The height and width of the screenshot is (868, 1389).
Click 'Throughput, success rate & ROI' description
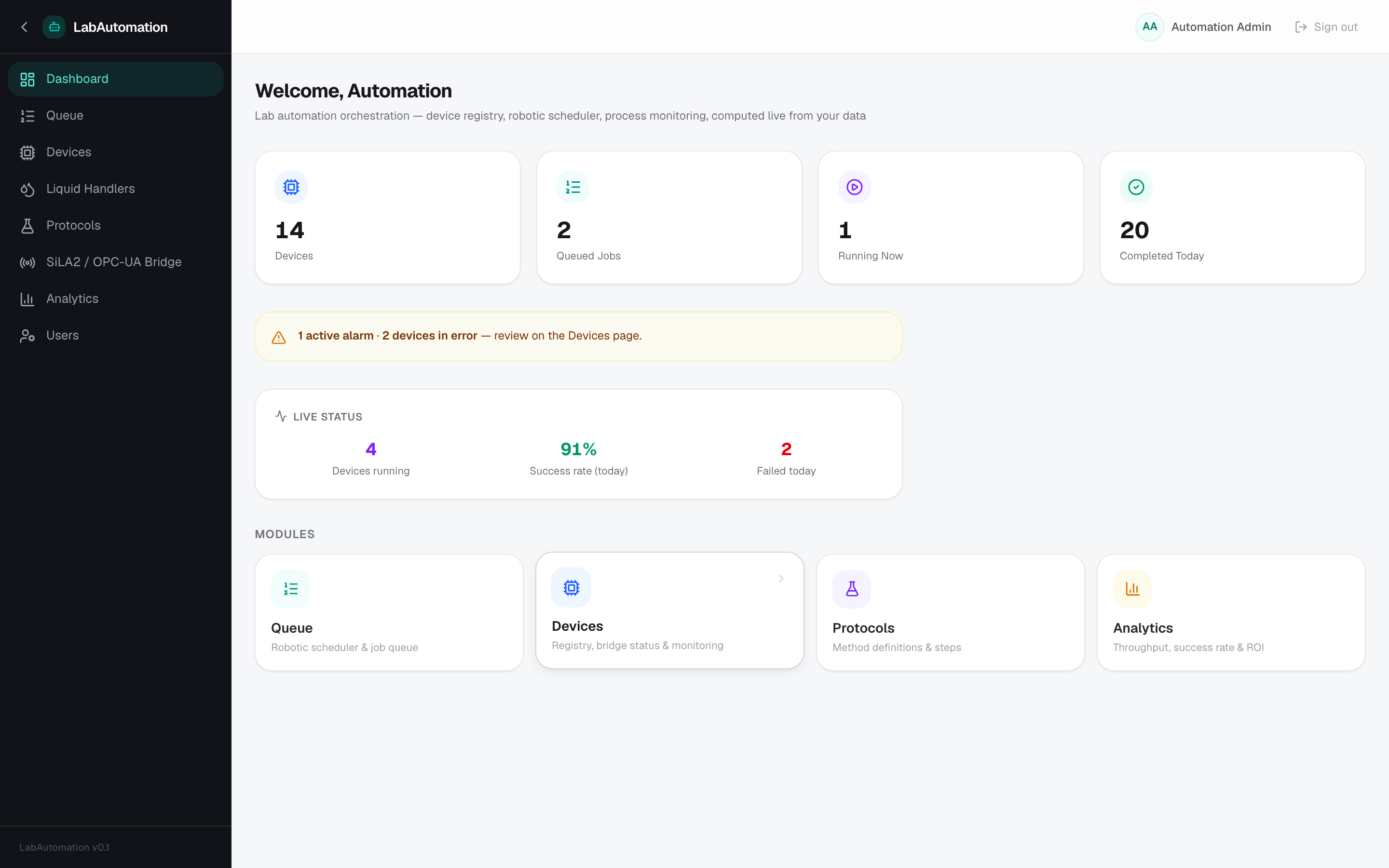pos(1188,648)
